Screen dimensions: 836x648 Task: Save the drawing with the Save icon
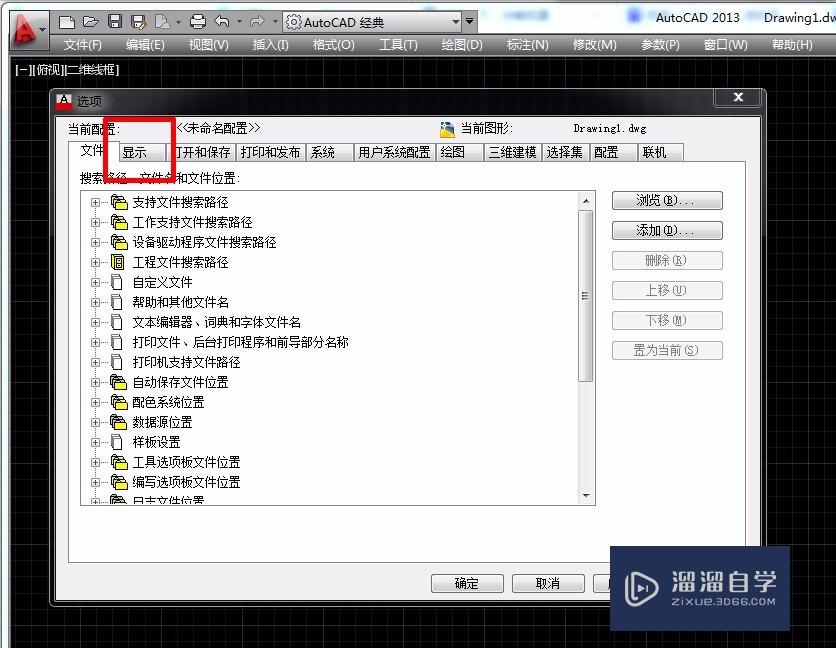click(114, 21)
